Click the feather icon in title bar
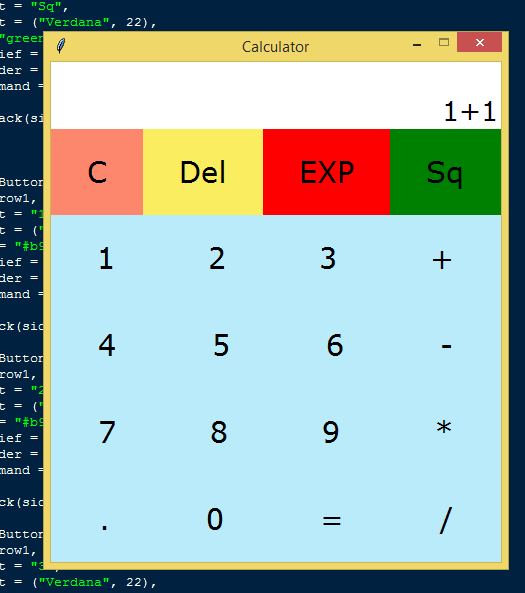This screenshot has width=525, height=593. (x=61, y=46)
